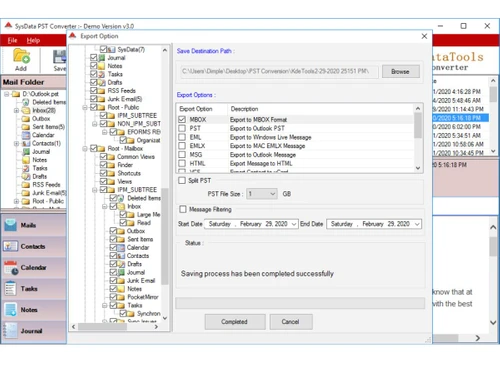The height and width of the screenshot is (375, 500).
Task: Select Tasks in Mail Folder tree
Action: click(40, 168)
